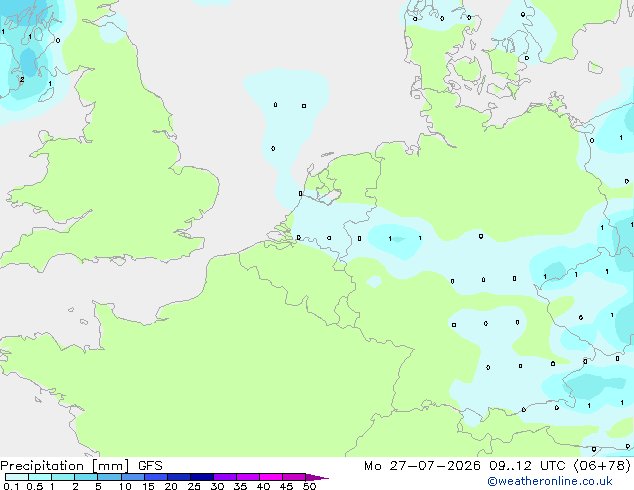Viewport: 634px width, 490px height.
Task: Click the '30' legend scale label
Action: [217, 486]
